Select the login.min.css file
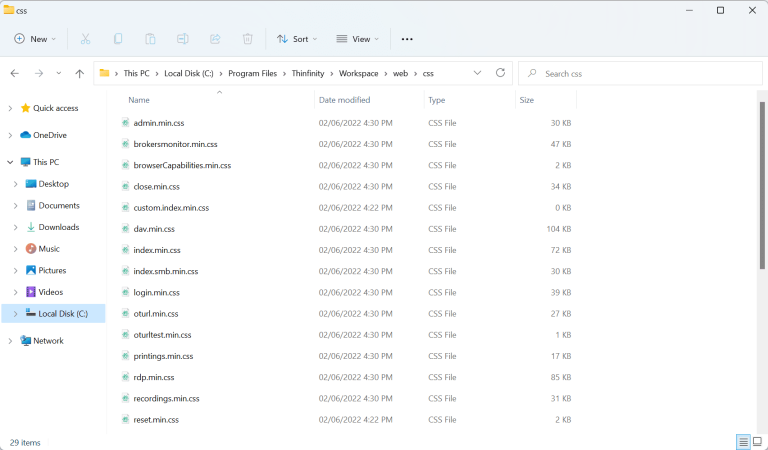Image resolution: width=768 pixels, height=450 pixels. coord(156,293)
